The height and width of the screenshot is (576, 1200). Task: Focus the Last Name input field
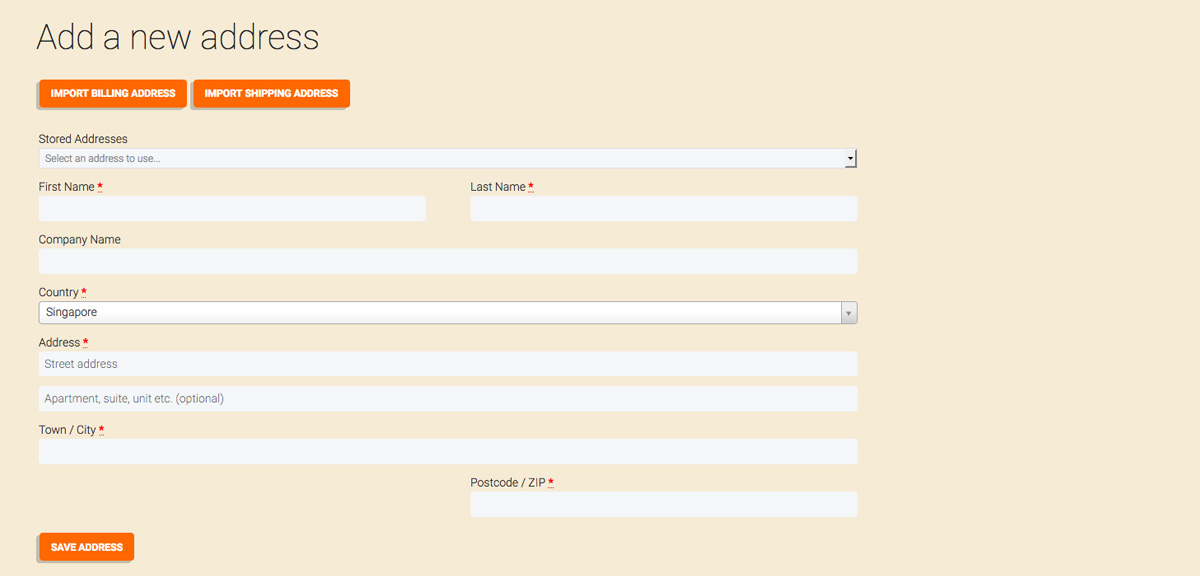click(x=664, y=208)
